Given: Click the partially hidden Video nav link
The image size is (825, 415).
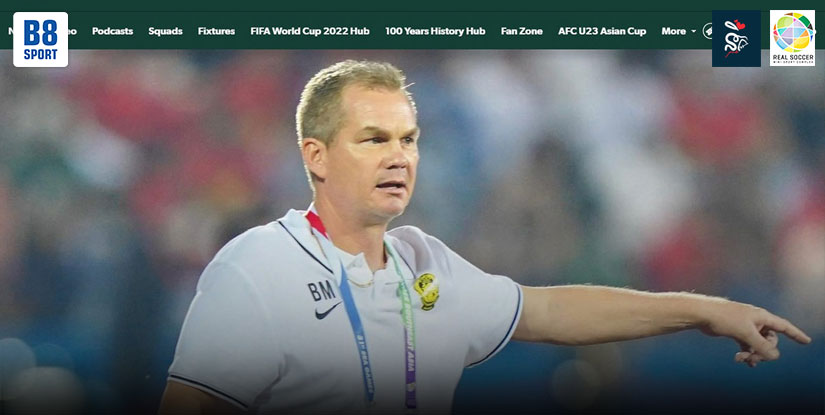Looking at the screenshot, I should coord(72,31).
